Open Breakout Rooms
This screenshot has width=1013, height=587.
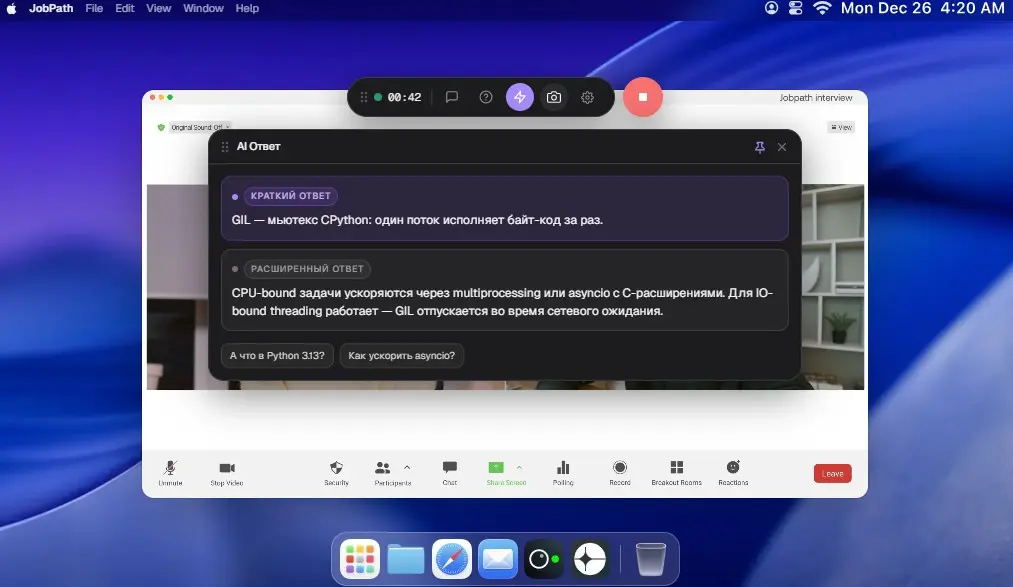coord(676,473)
